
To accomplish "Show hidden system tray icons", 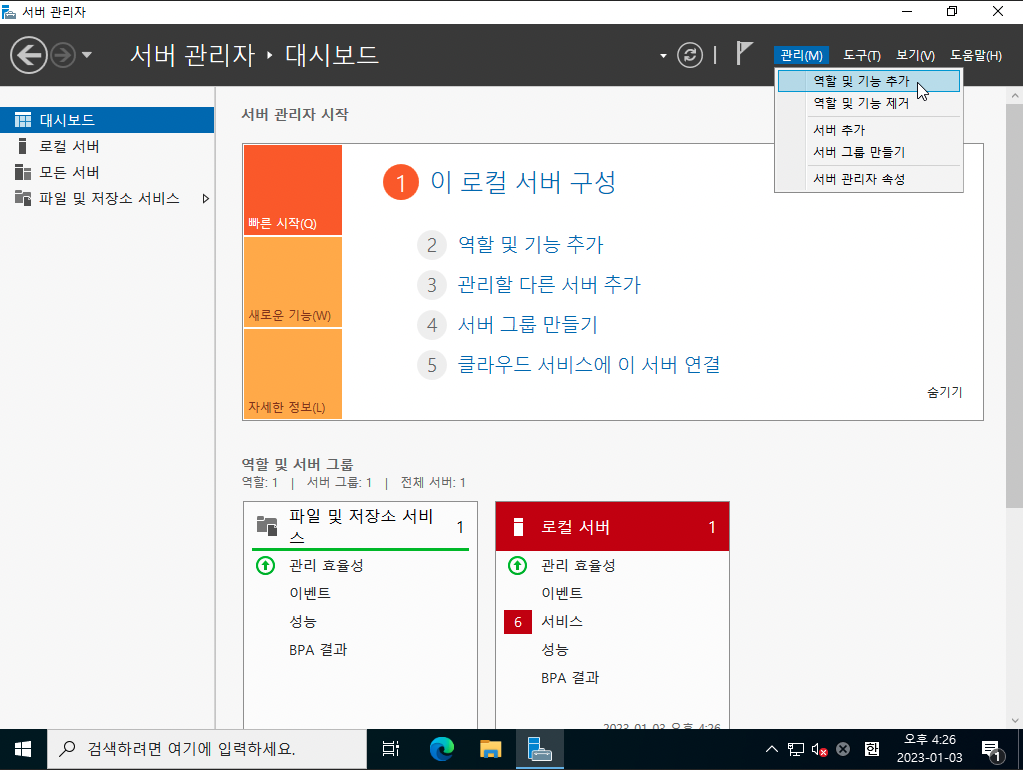I will coord(772,749).
